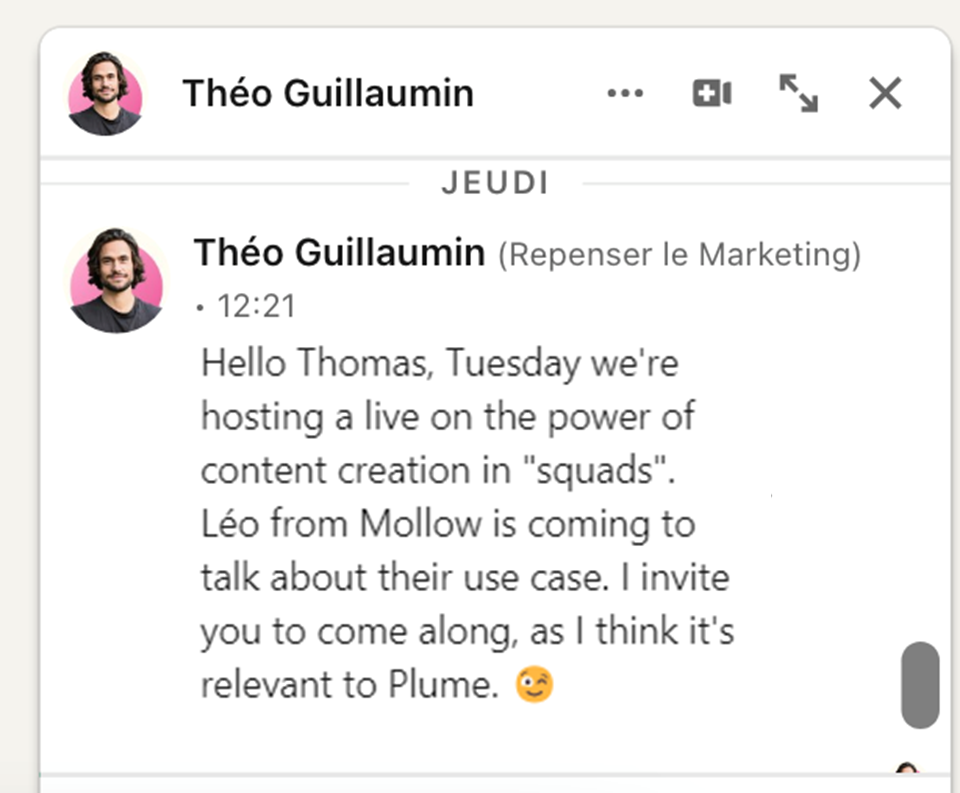Click the conversation scrollbar thumb

click(920, 685)
